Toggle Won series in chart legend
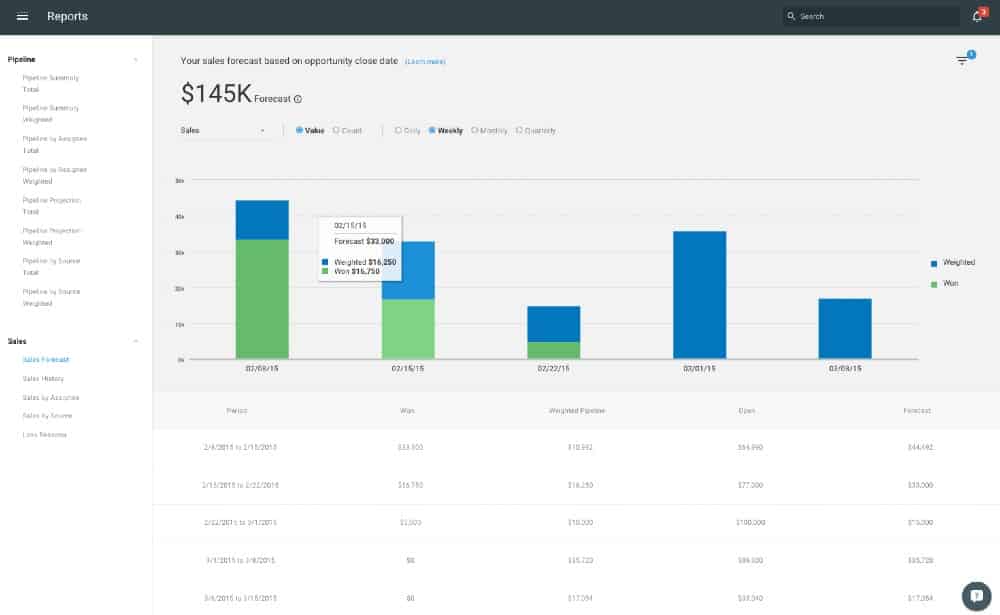 click(x=945, y=283)
